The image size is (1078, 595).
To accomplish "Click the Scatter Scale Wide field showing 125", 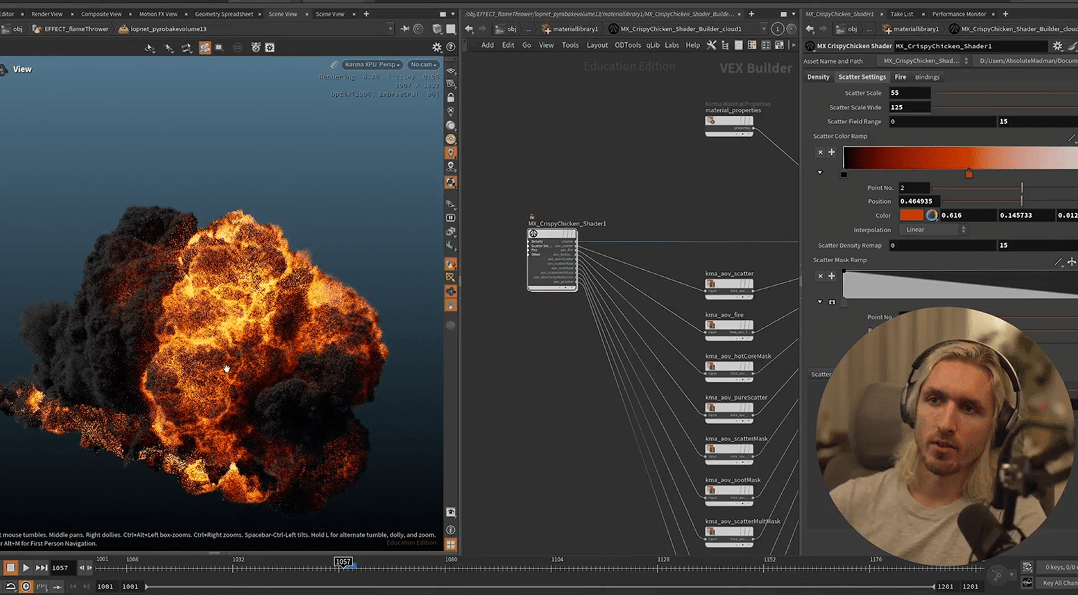I will coord(910,107).
